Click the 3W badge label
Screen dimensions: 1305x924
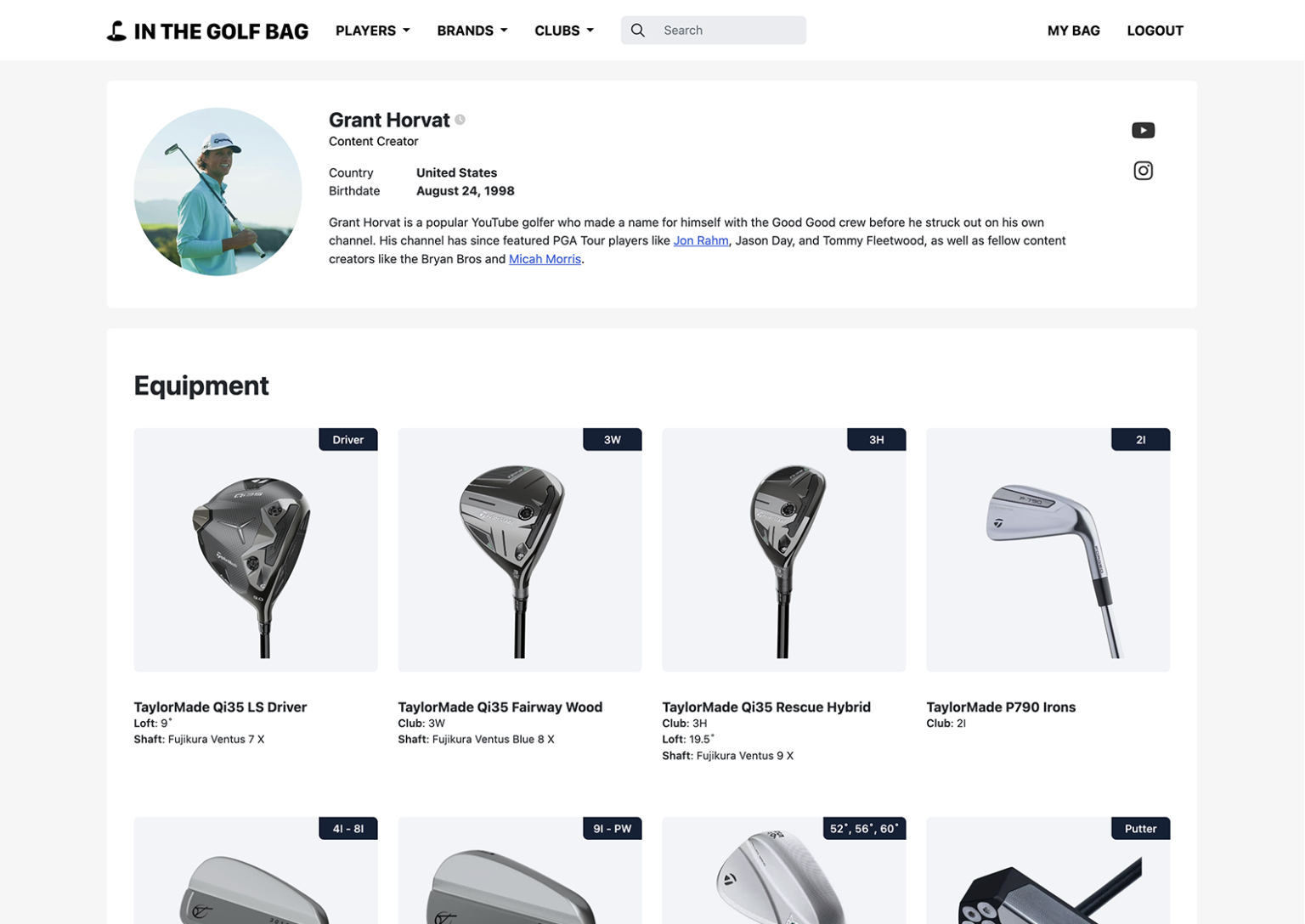pyautogui.click(x=613, y=439)
